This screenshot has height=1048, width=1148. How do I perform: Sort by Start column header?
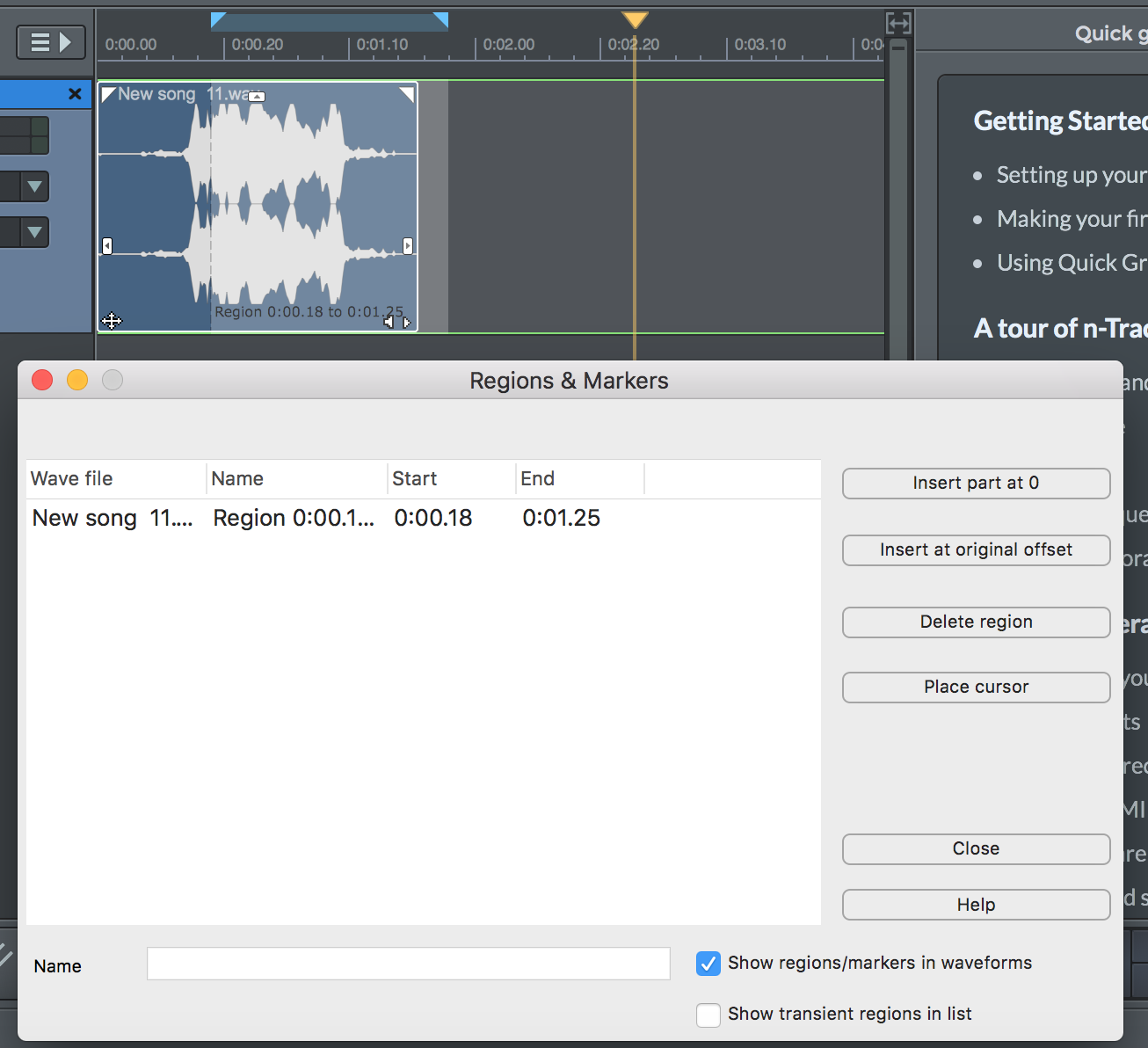451,478
